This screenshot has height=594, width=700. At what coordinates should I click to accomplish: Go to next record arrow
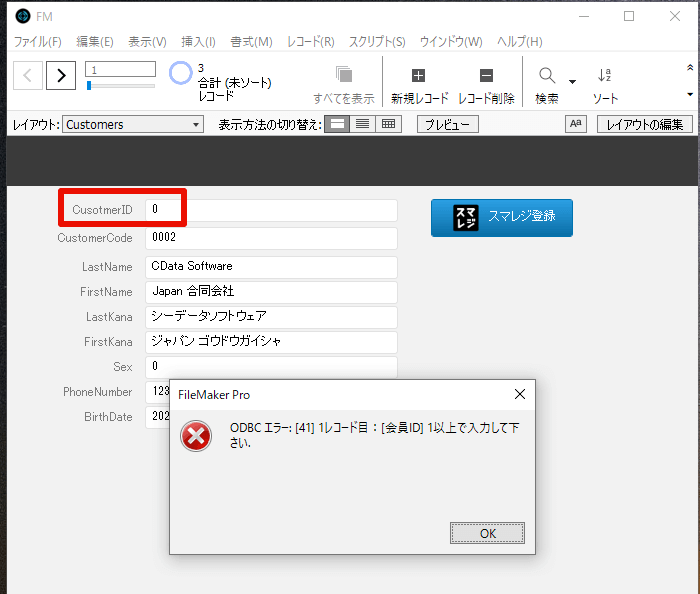click(x=61, y=75)
